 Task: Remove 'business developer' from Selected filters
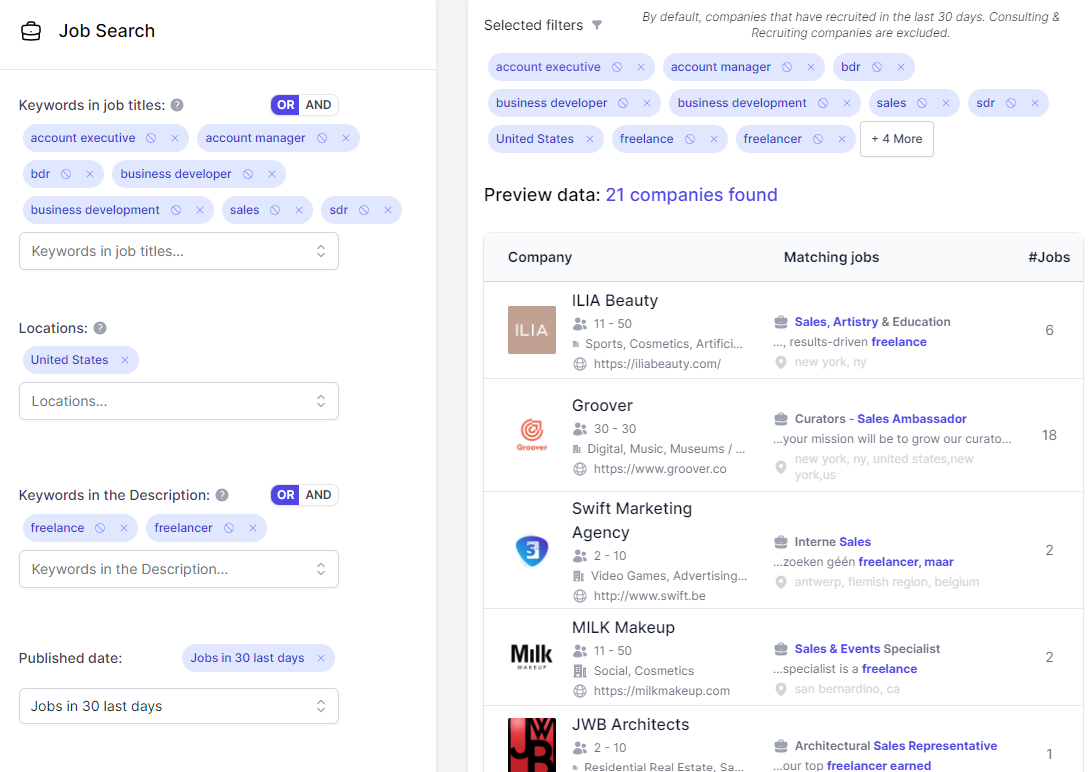(x=647, y=103)
